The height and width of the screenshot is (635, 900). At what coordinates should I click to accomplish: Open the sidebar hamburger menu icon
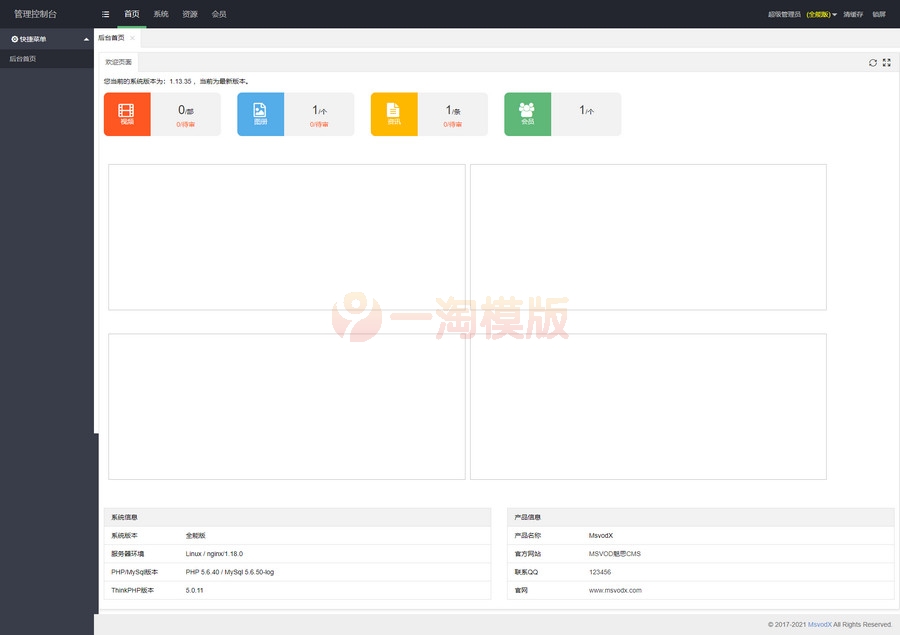point(105,14)
